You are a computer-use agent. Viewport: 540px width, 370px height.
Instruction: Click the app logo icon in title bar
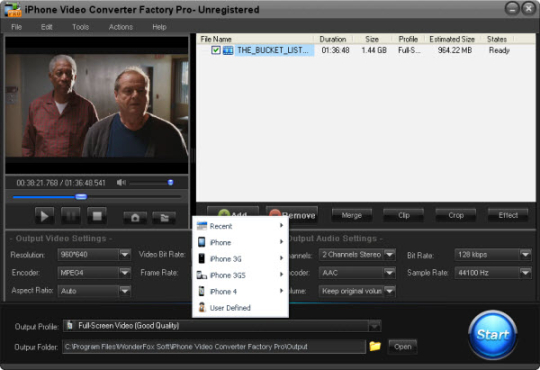pos(13,10)
